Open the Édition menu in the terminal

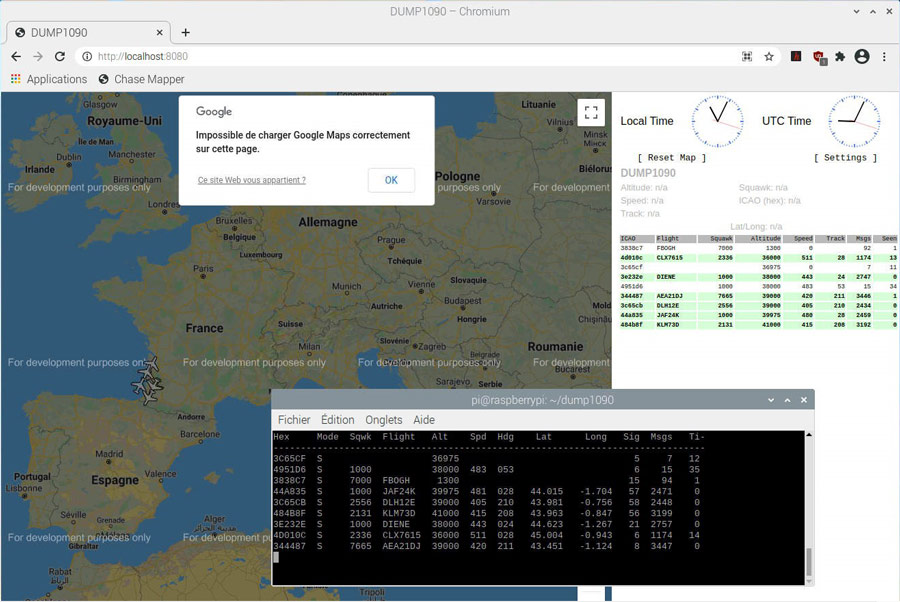[338, 420]
